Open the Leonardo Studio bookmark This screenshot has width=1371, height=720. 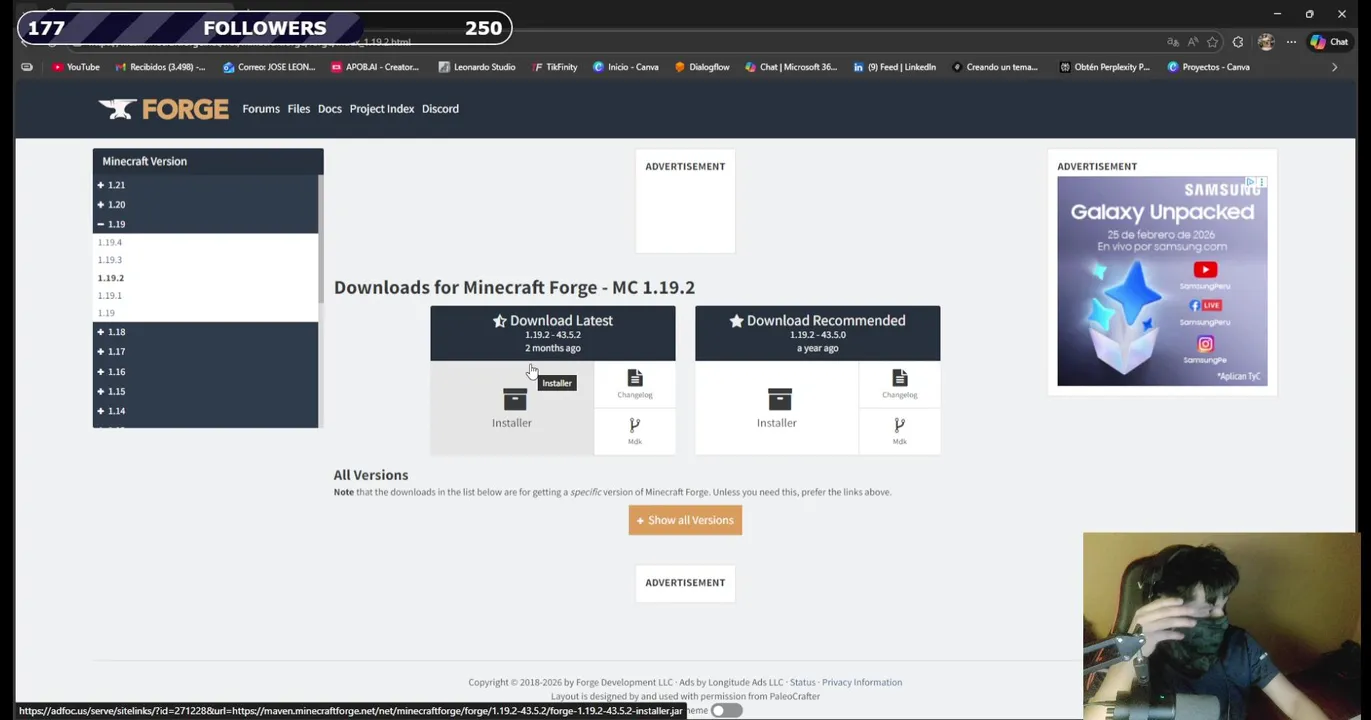coord(477,67)
